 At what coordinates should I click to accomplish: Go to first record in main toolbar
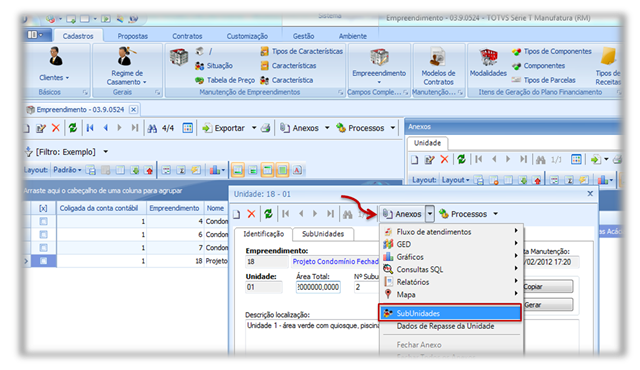click(90, 128)
